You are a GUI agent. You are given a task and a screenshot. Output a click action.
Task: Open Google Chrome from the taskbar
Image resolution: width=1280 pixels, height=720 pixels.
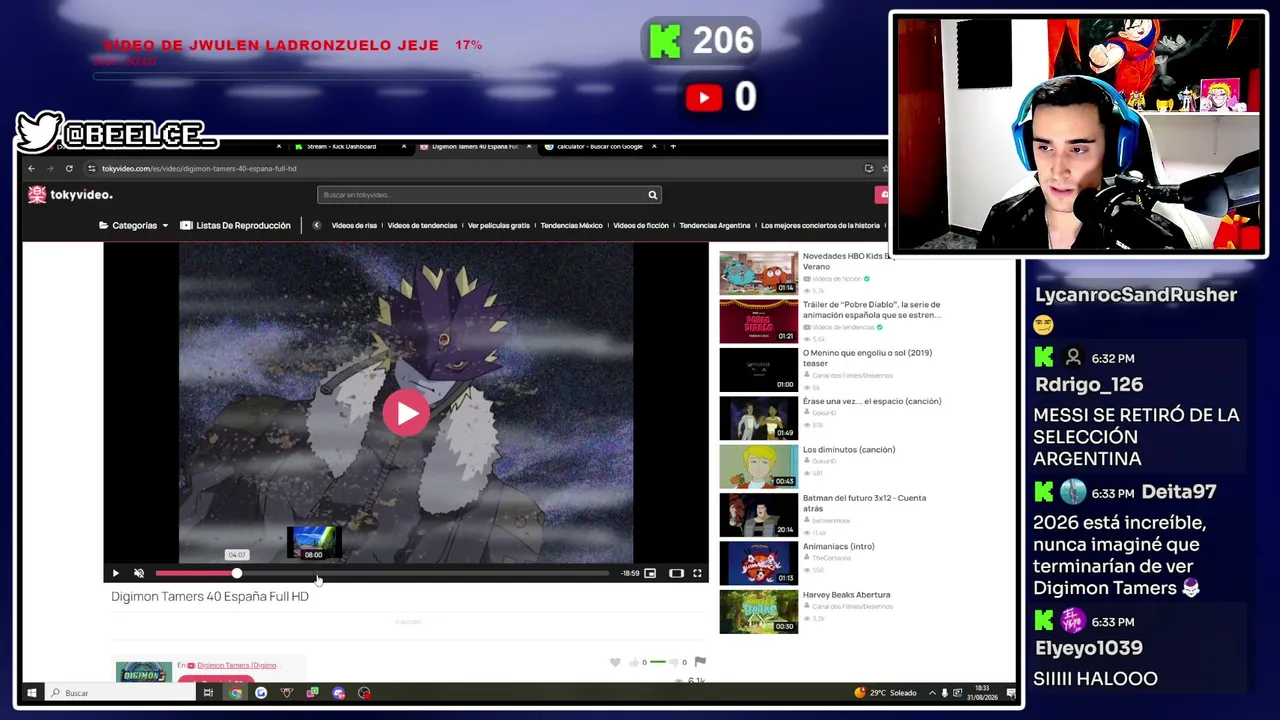pyautogui.click(x=235, y=693)
